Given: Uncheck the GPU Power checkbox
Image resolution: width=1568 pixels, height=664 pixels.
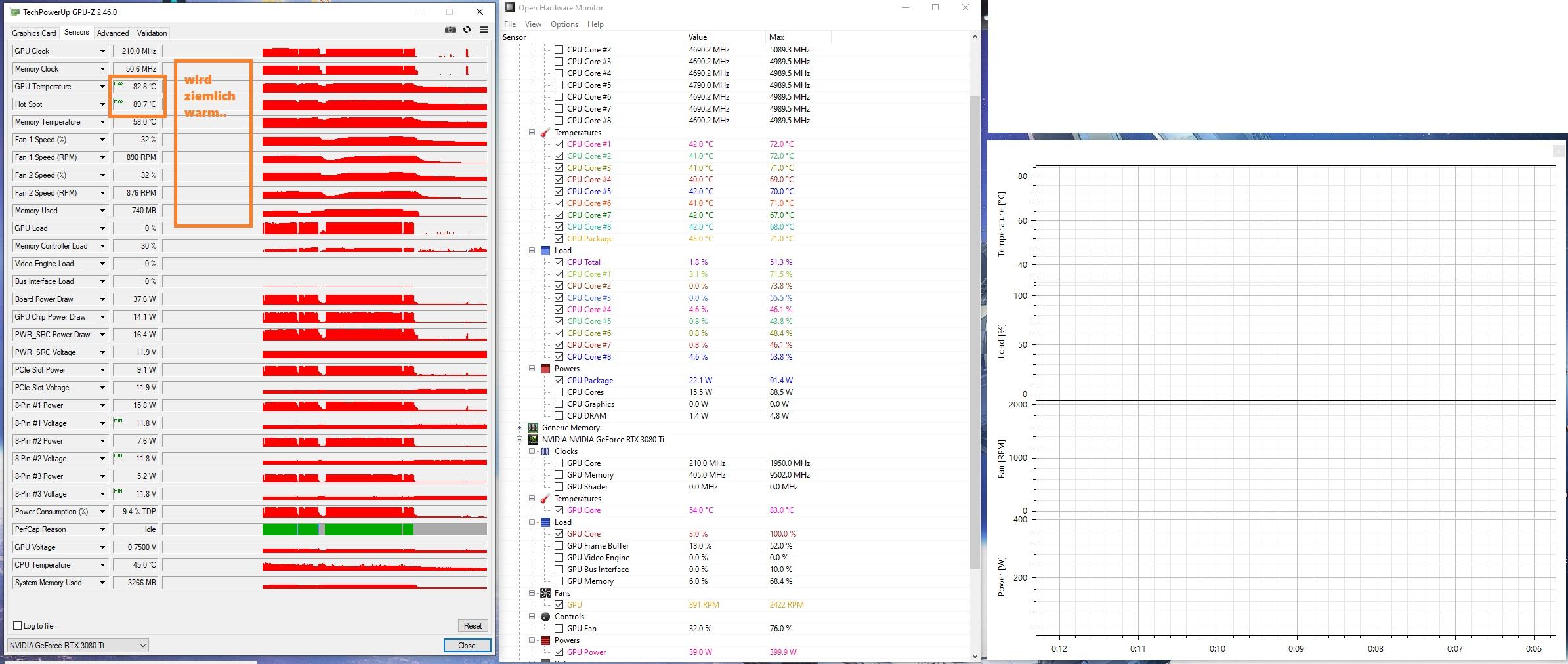Looking at the screenshot, I should click(559, 652).
